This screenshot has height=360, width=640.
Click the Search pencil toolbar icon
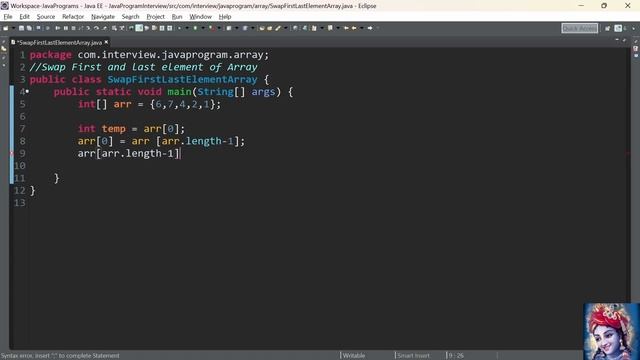click(278, 28)
